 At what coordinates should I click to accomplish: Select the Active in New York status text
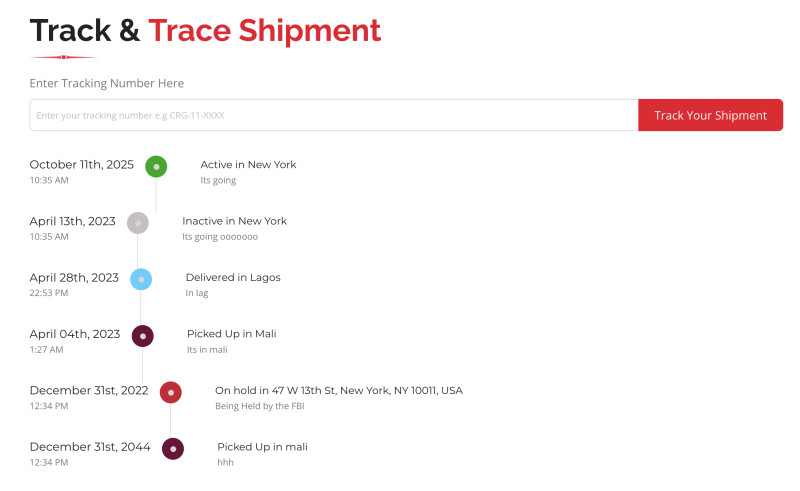pos(248,165)
